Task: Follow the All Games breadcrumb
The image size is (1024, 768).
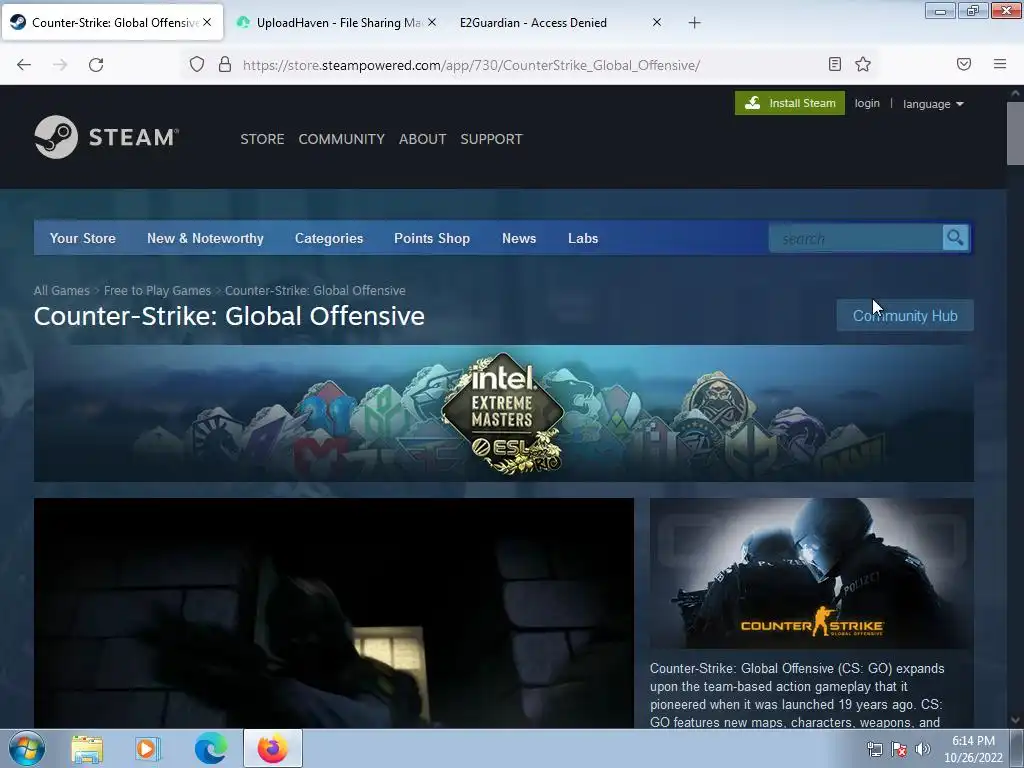Action: point(61,291)
